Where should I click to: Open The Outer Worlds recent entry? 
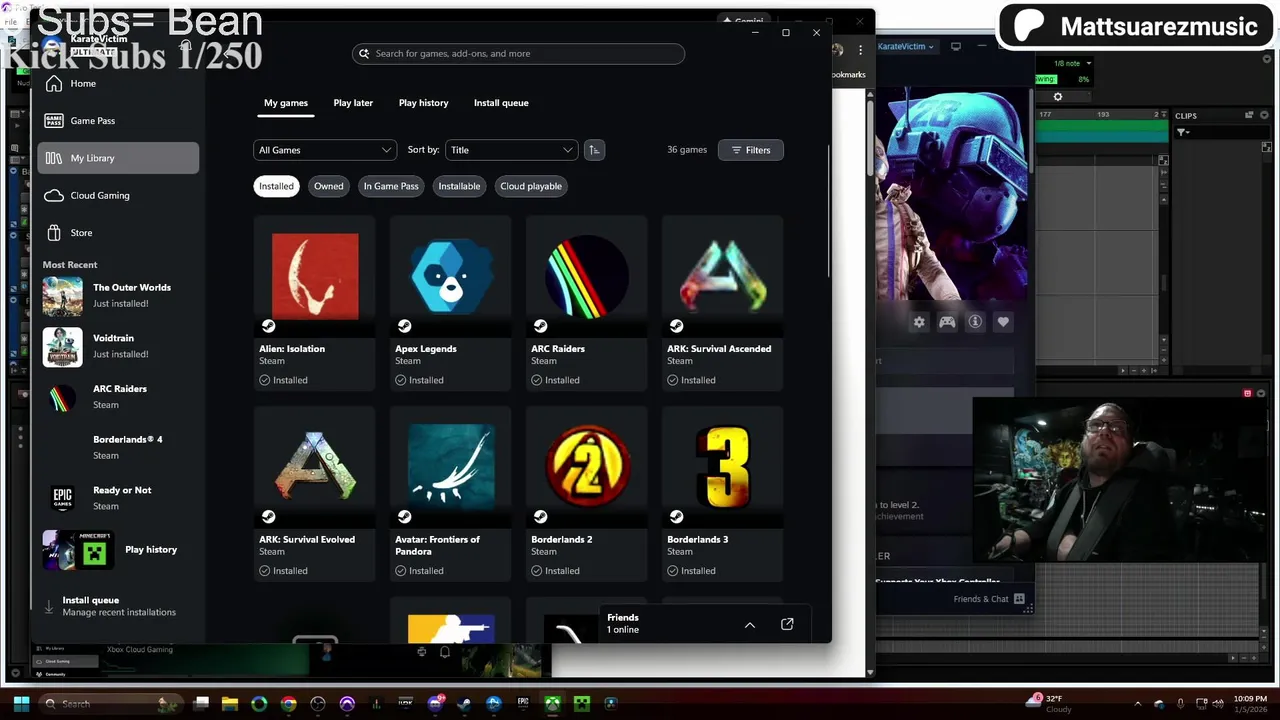[x=118, y=296]
